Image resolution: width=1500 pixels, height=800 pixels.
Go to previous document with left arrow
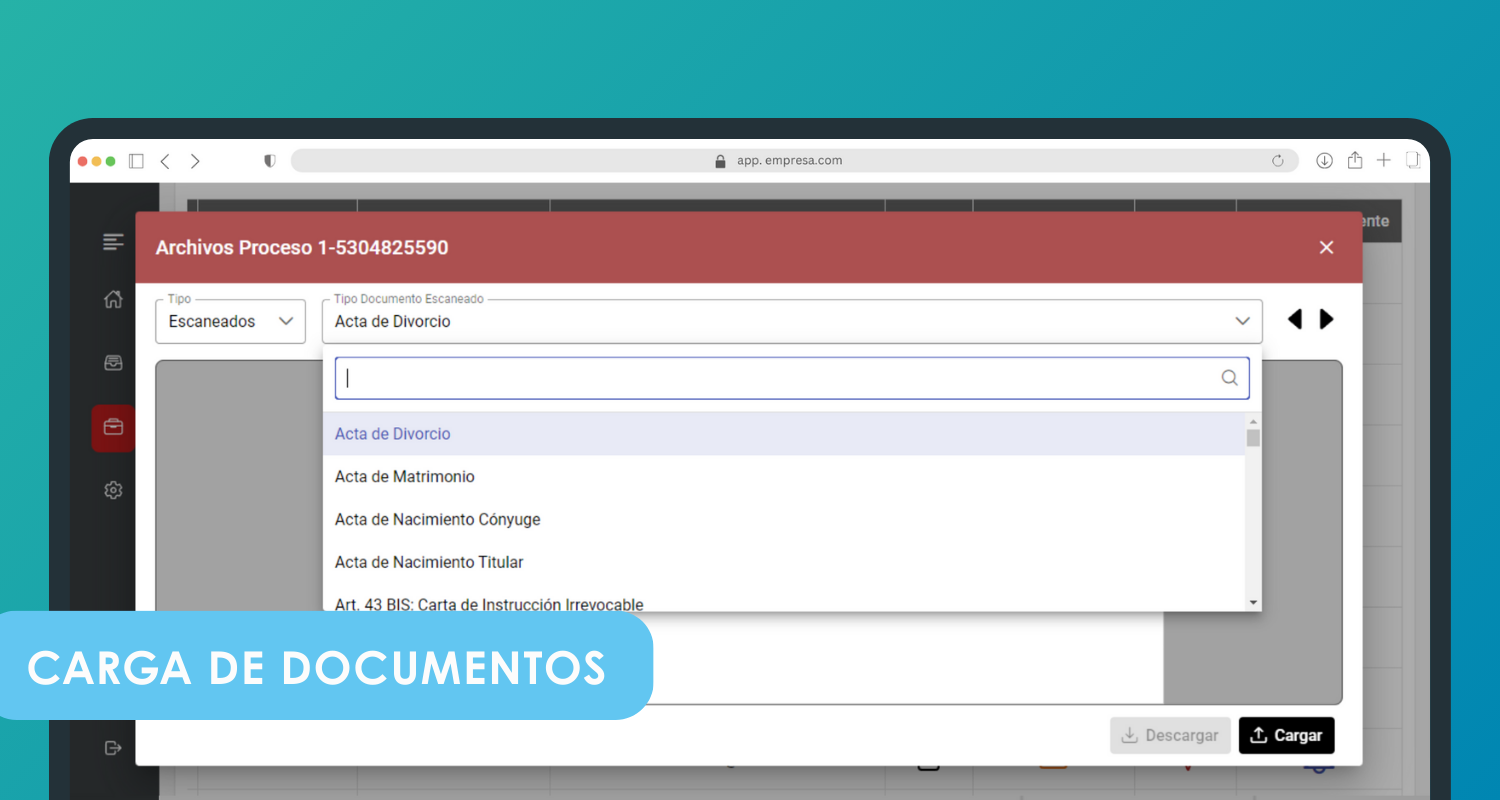[1294, 319]
